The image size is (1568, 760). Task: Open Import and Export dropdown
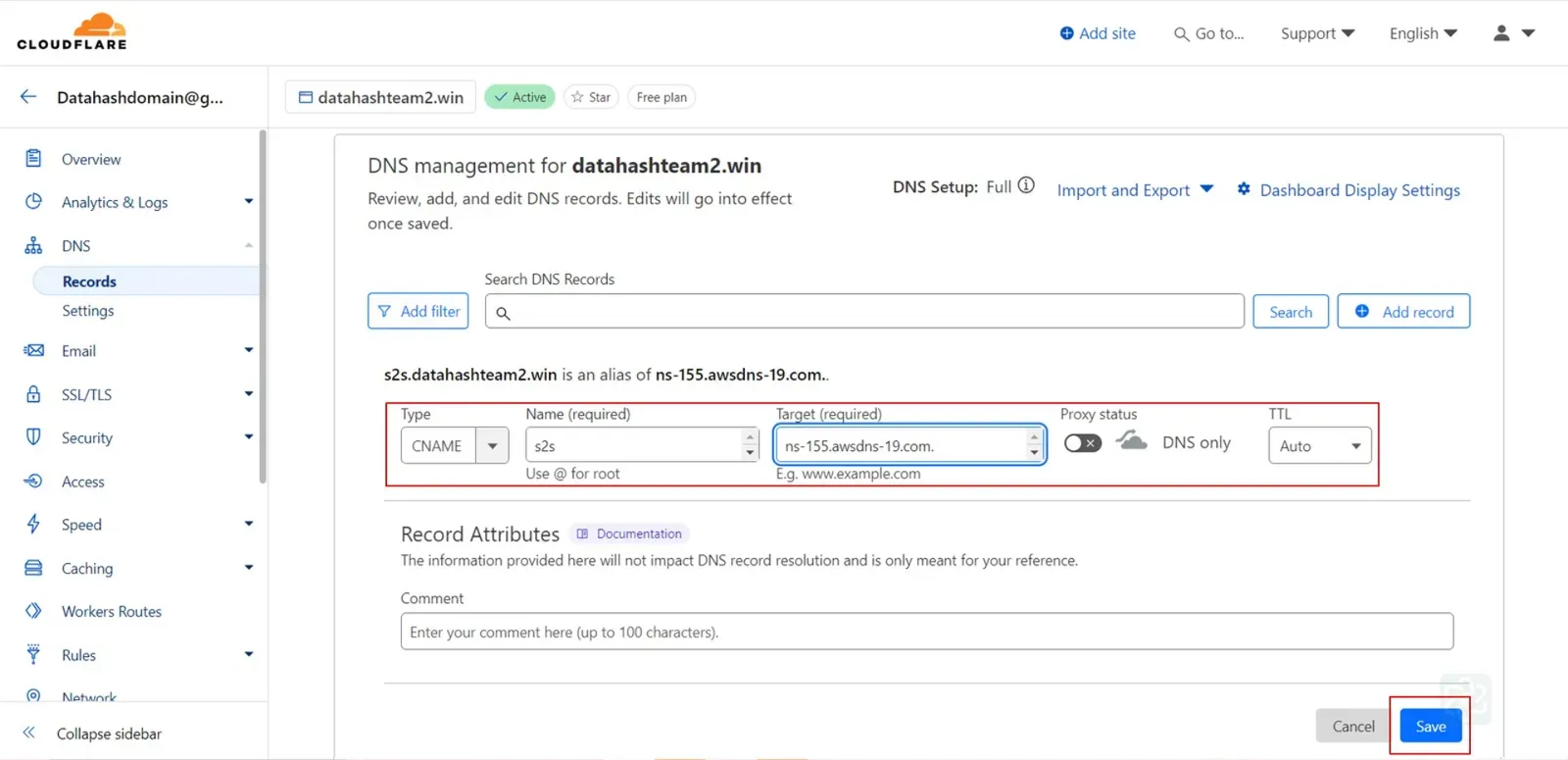pos(1135,190)
